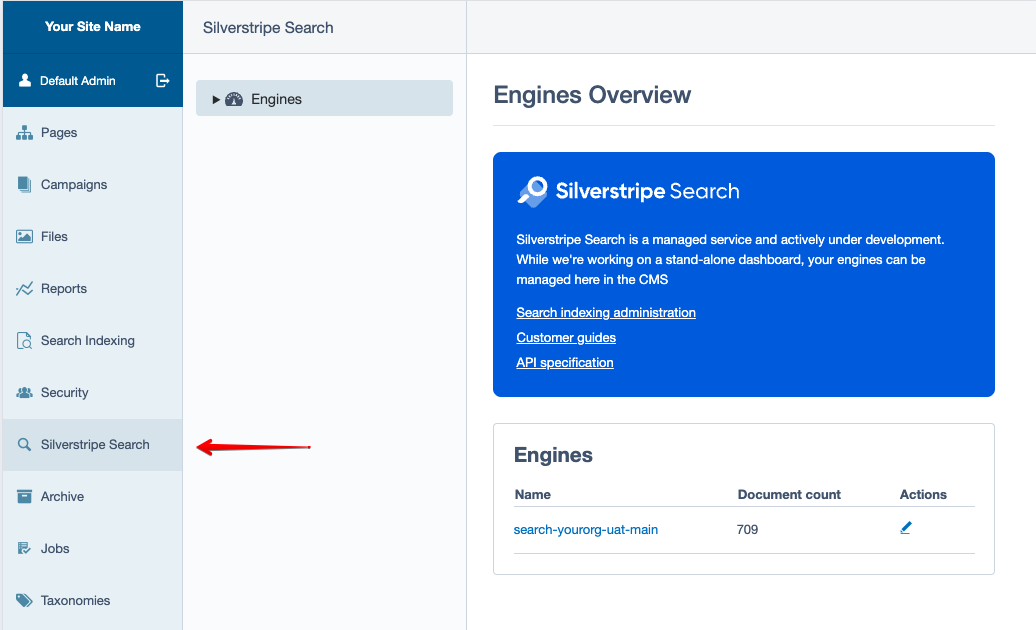Click the Pages sitemap icon in sidebar
This screenshot has height=630, width=1036.
coord(25,133)
